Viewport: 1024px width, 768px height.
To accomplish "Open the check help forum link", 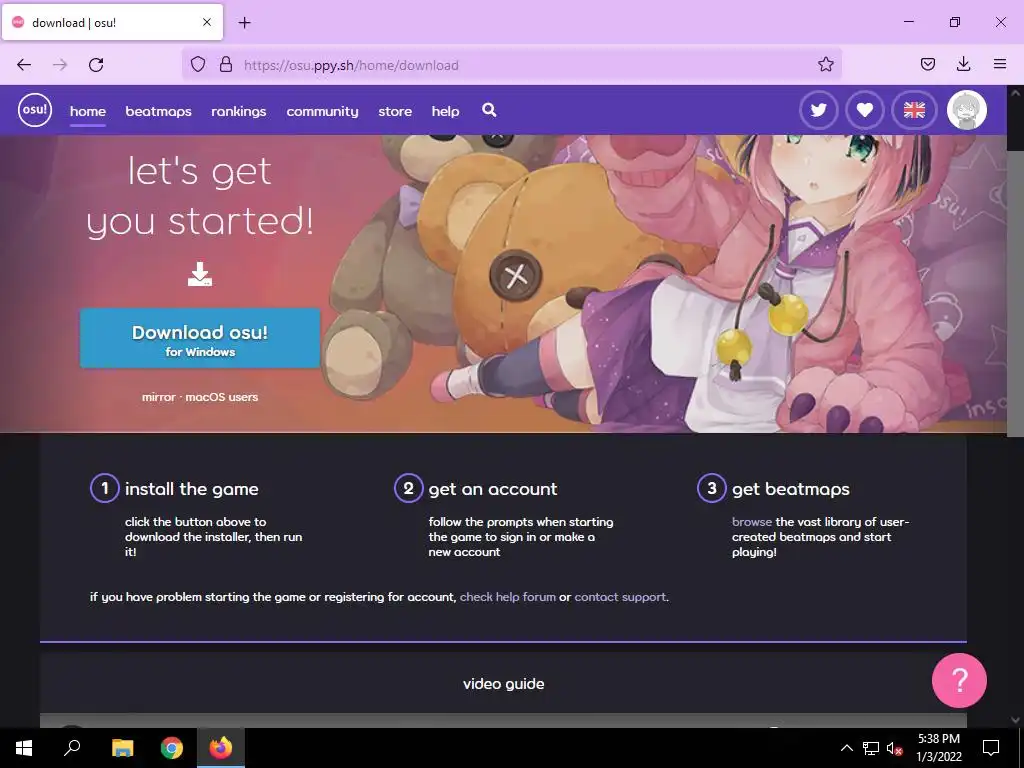I will [507, 597].
